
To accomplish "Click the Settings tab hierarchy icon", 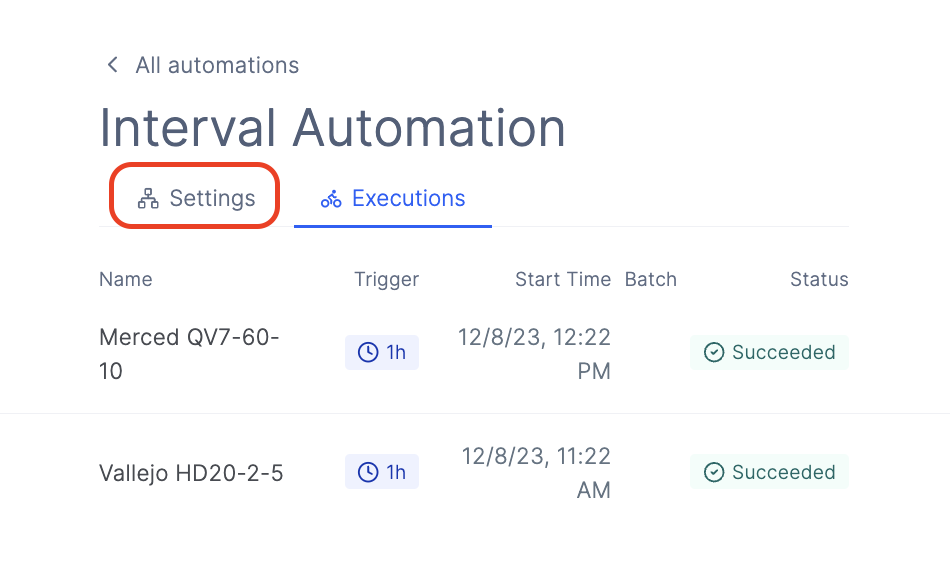I will pos(148,198).
